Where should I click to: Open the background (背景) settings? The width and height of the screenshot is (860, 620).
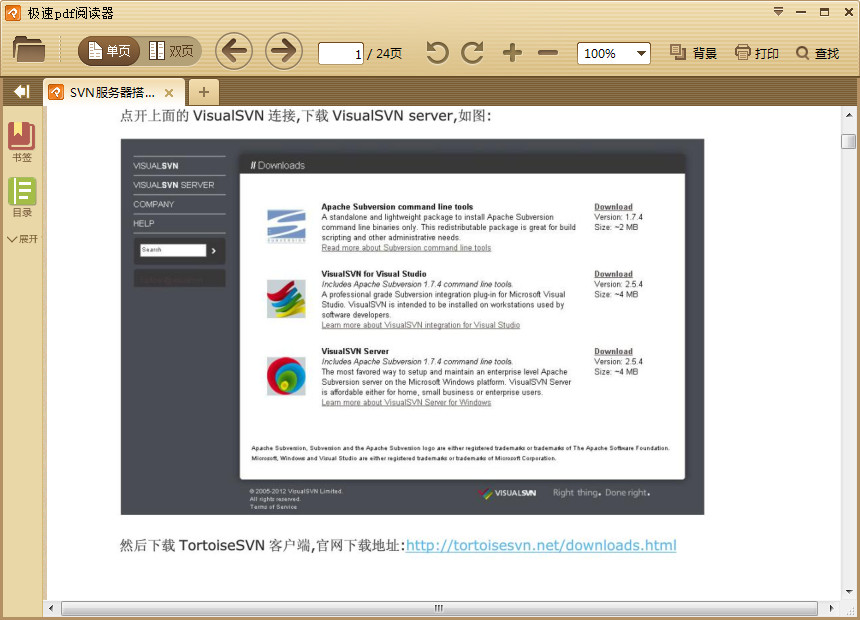pos(693,53)
